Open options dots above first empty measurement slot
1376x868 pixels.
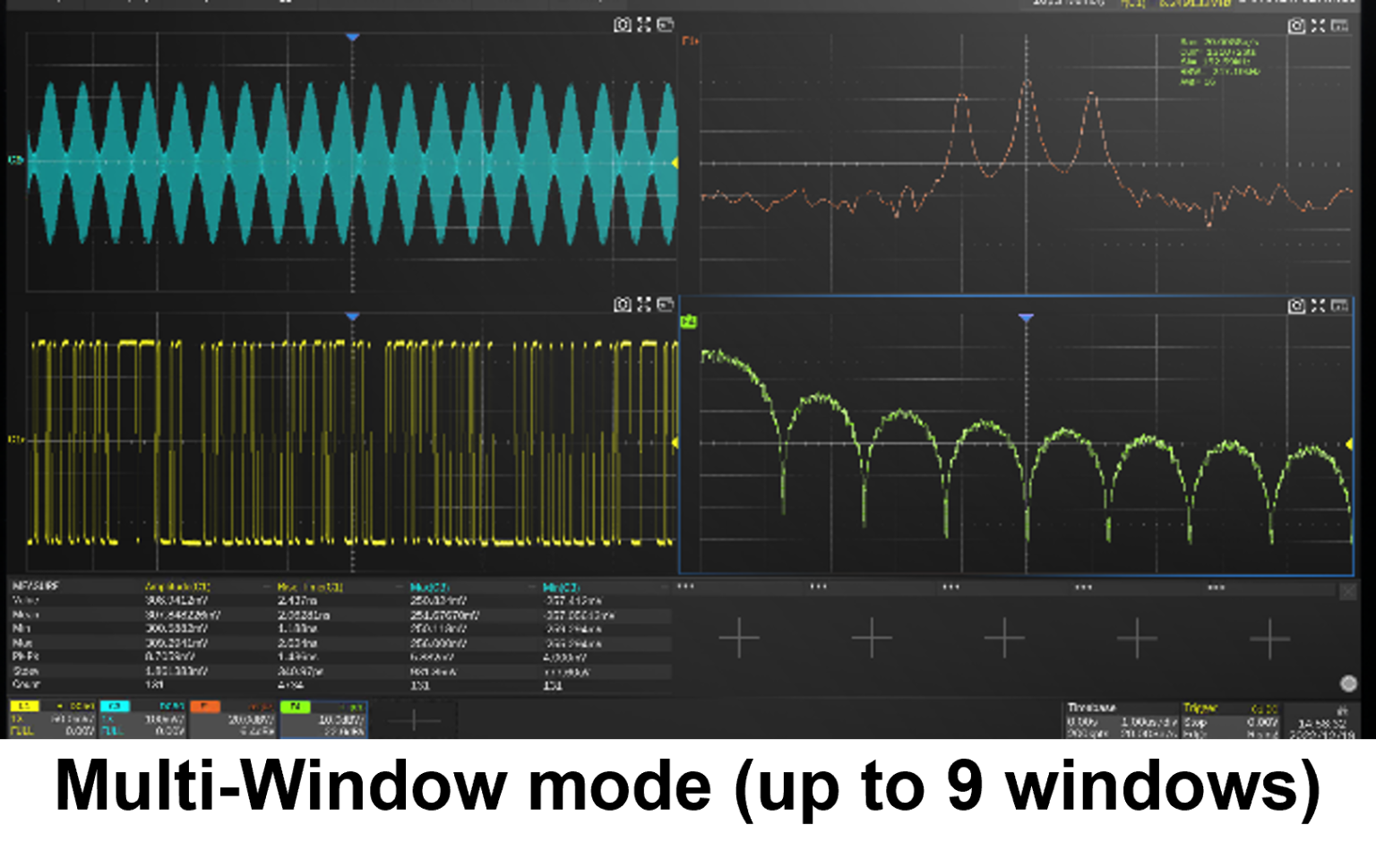tap(685, 587)
